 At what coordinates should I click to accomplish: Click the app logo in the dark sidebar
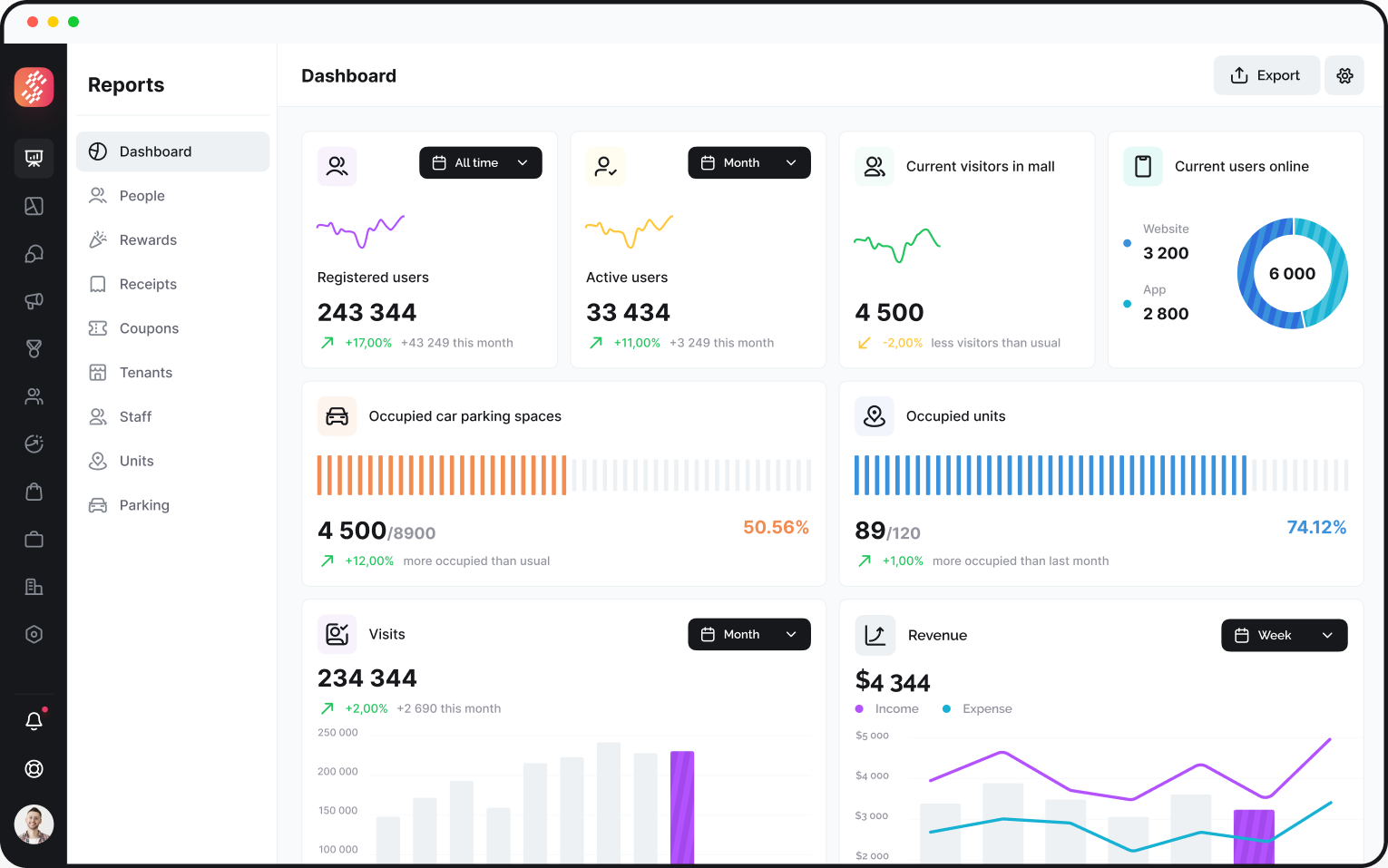pos(34,87)
